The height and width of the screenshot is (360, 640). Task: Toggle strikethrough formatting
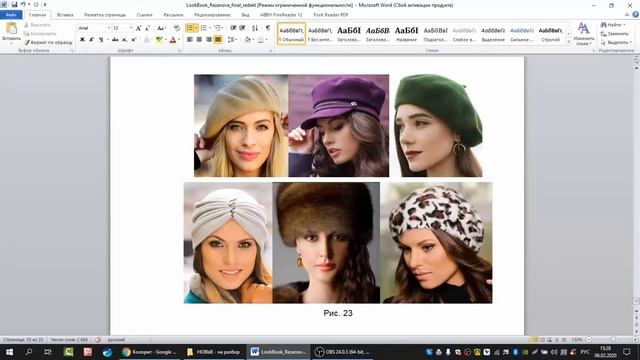(x=116, y=40)
